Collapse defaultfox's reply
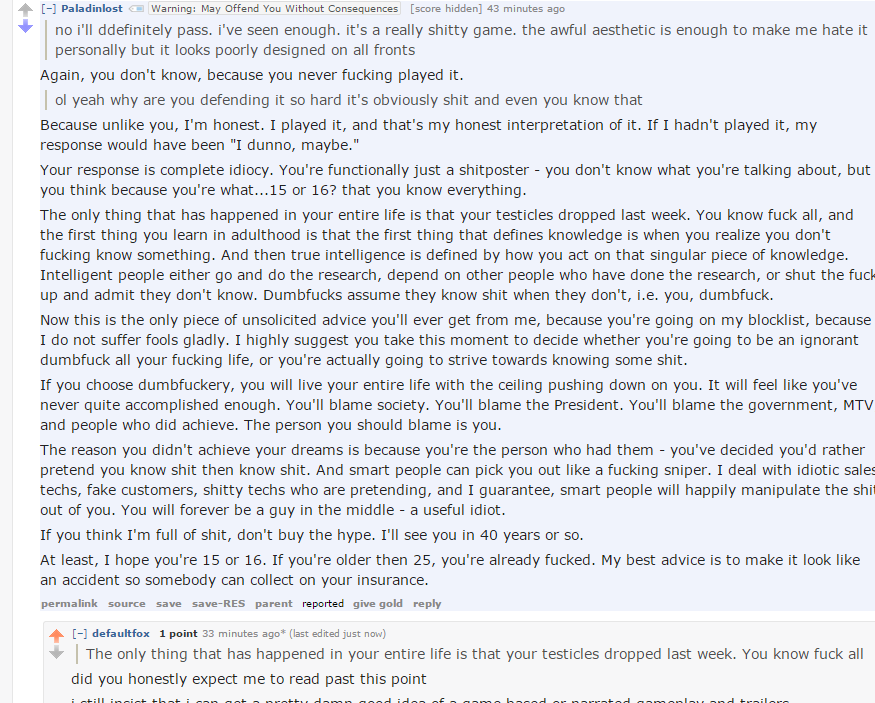 coord(81,633)
